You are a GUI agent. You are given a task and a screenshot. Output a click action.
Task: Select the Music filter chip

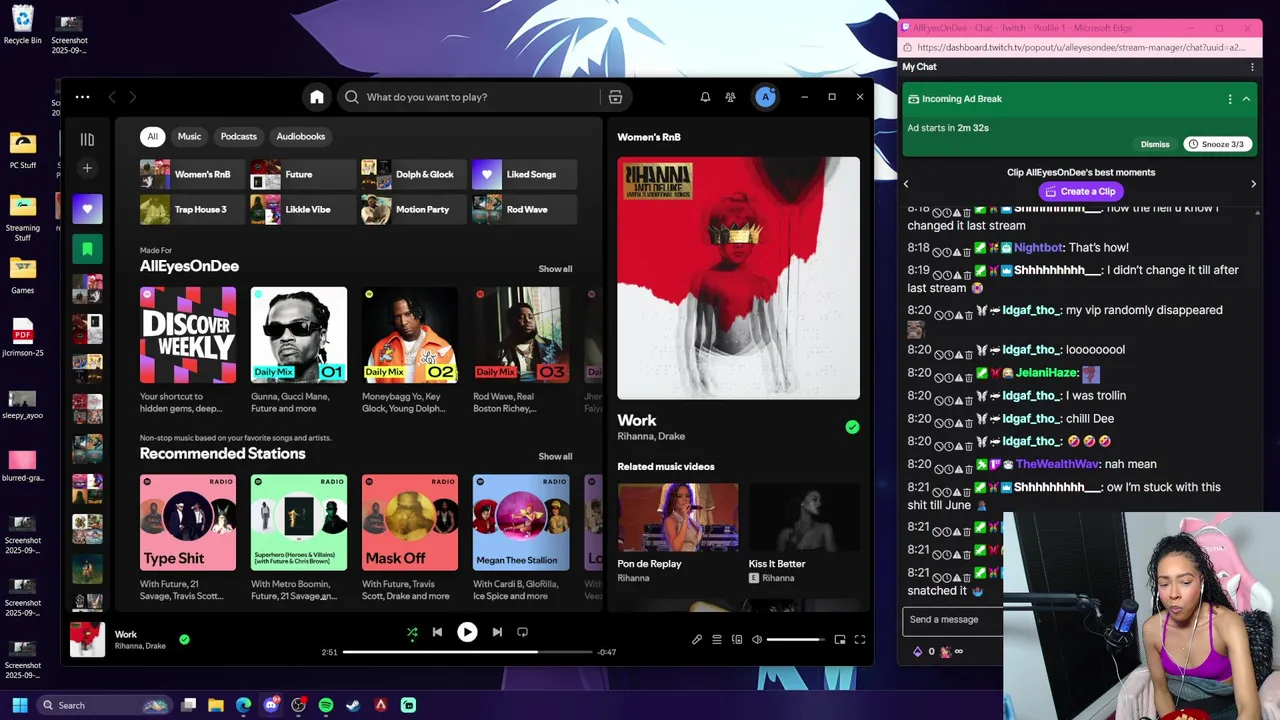189,136
